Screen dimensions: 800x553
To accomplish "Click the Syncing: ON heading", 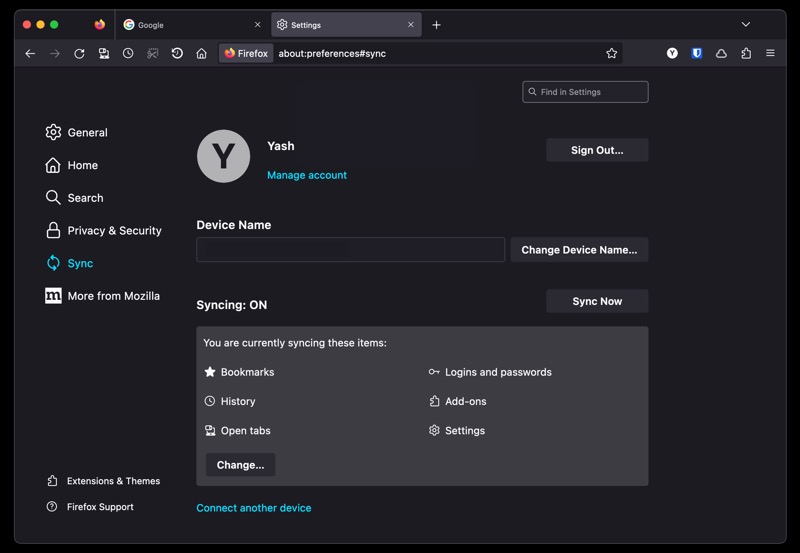I will point(232,305).
